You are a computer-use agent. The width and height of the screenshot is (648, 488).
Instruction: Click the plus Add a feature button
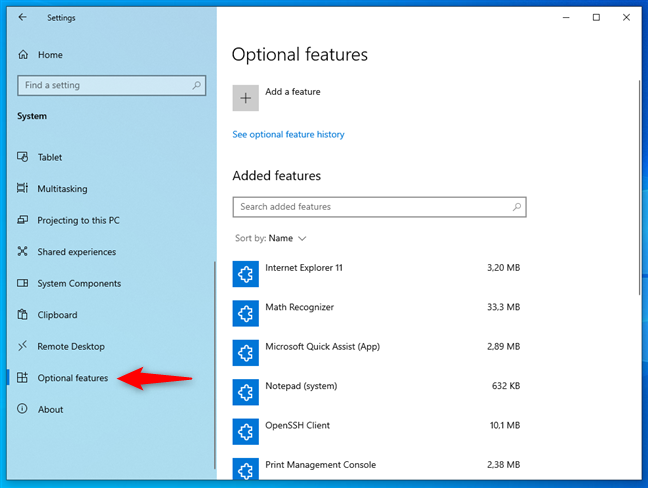click(x=245, y=98)
